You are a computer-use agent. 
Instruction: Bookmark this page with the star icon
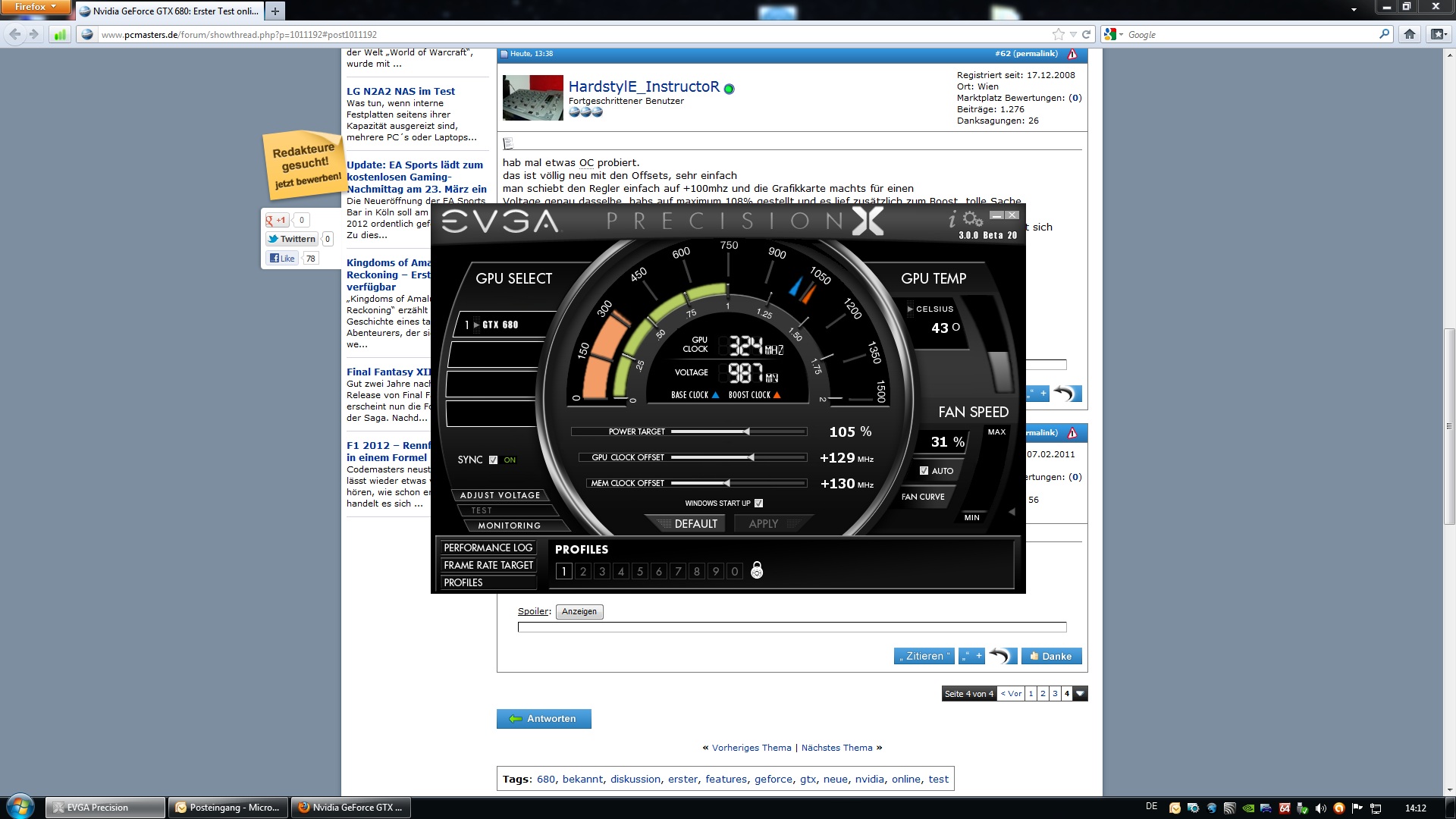coord(1059,34)
